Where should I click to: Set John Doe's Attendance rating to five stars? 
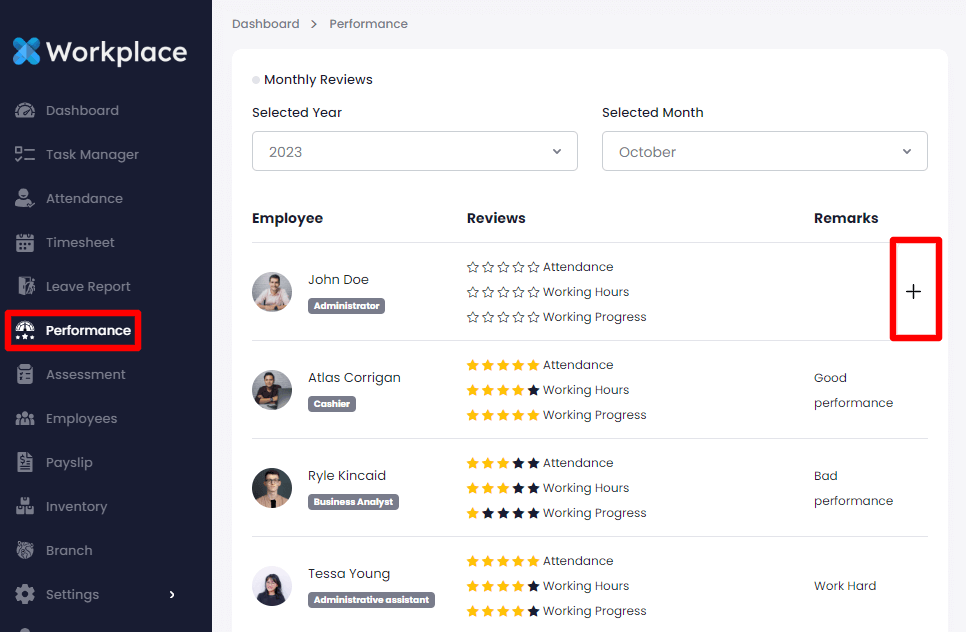(x=534, y=268)
